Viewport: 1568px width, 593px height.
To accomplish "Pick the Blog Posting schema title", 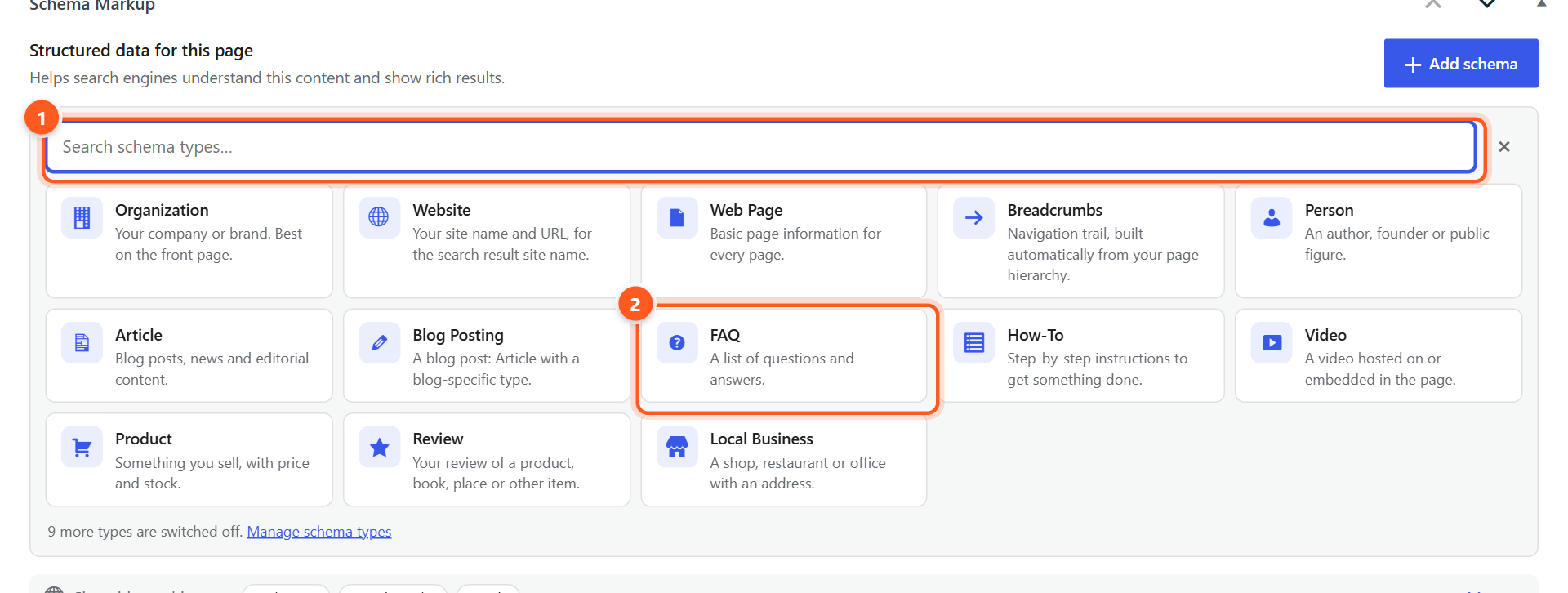I will (458, 335).
